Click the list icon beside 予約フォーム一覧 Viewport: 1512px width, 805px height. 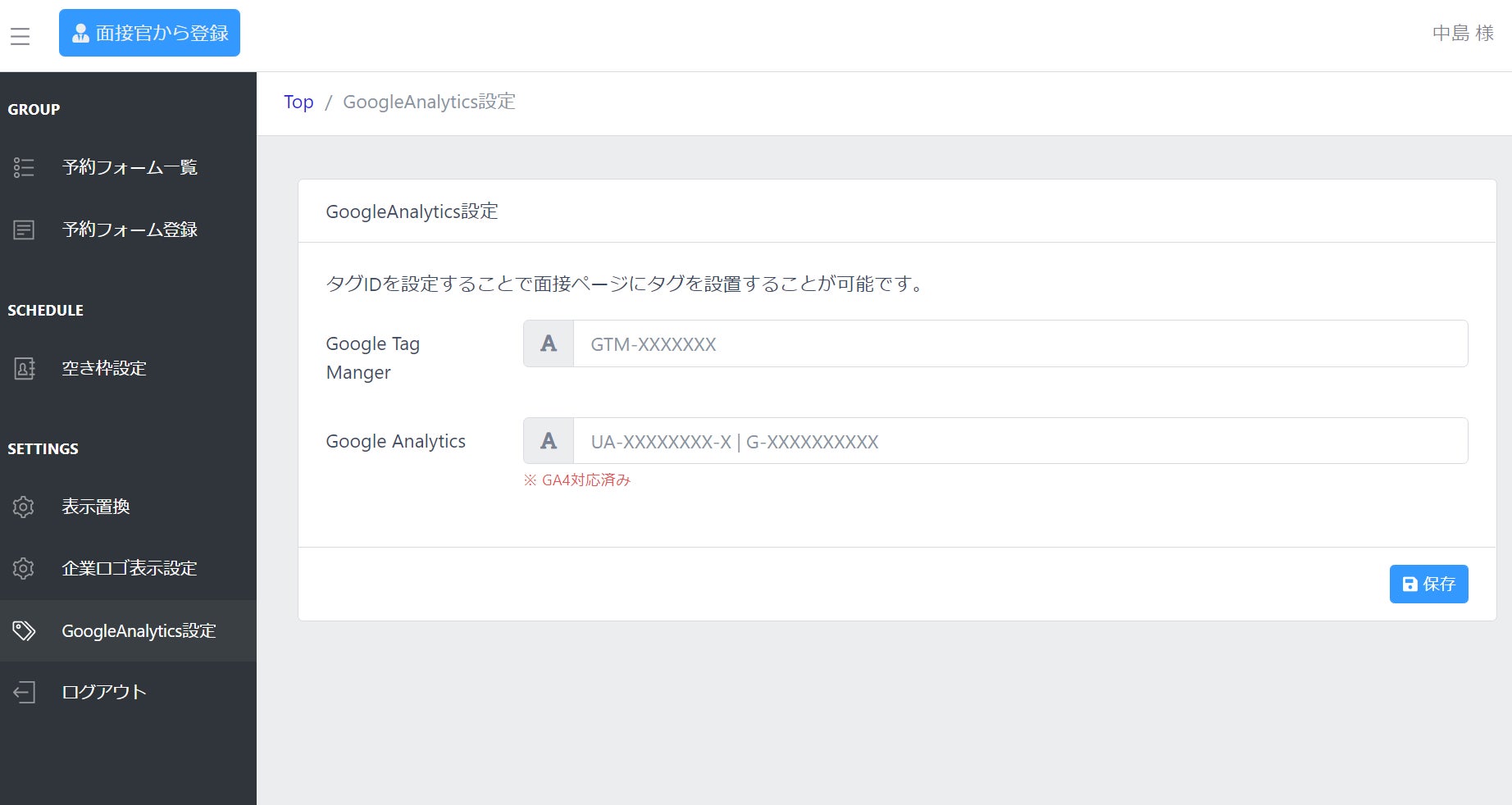[x=24, y=167]
